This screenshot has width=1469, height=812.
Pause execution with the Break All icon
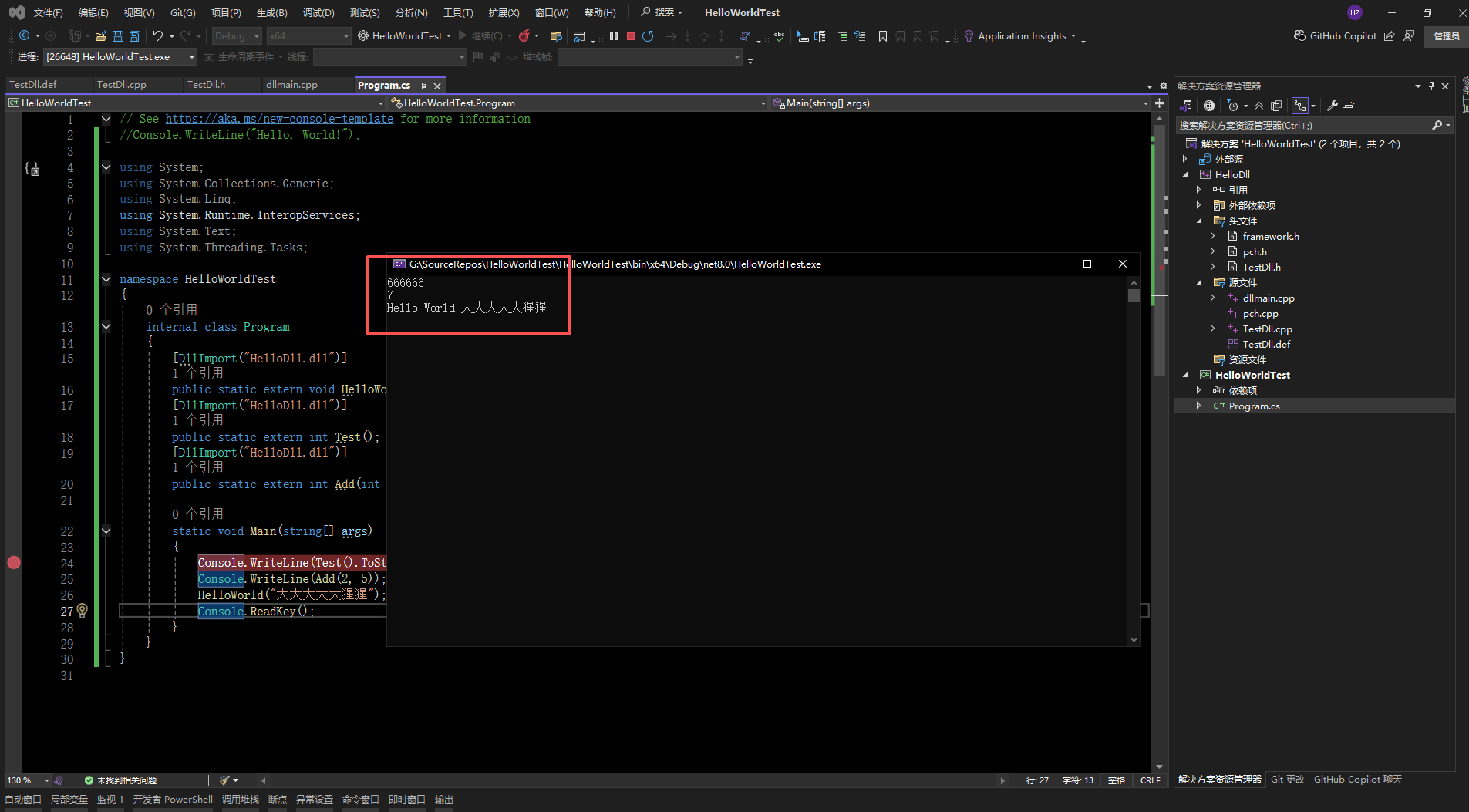[x=614, y=36]
